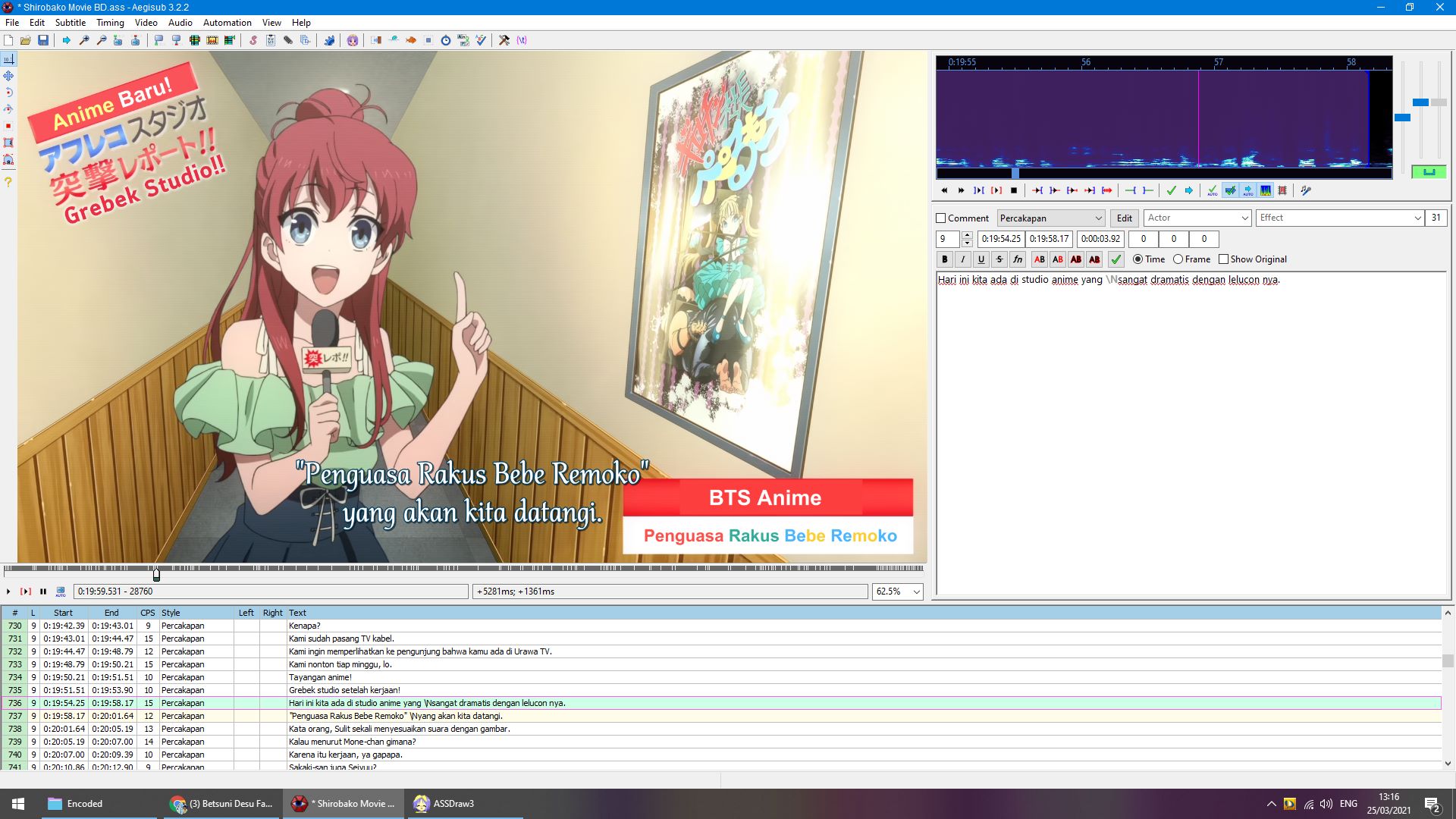Open the Timing menu
This screenshot has height=819, width=1456.
click(110, 23)
